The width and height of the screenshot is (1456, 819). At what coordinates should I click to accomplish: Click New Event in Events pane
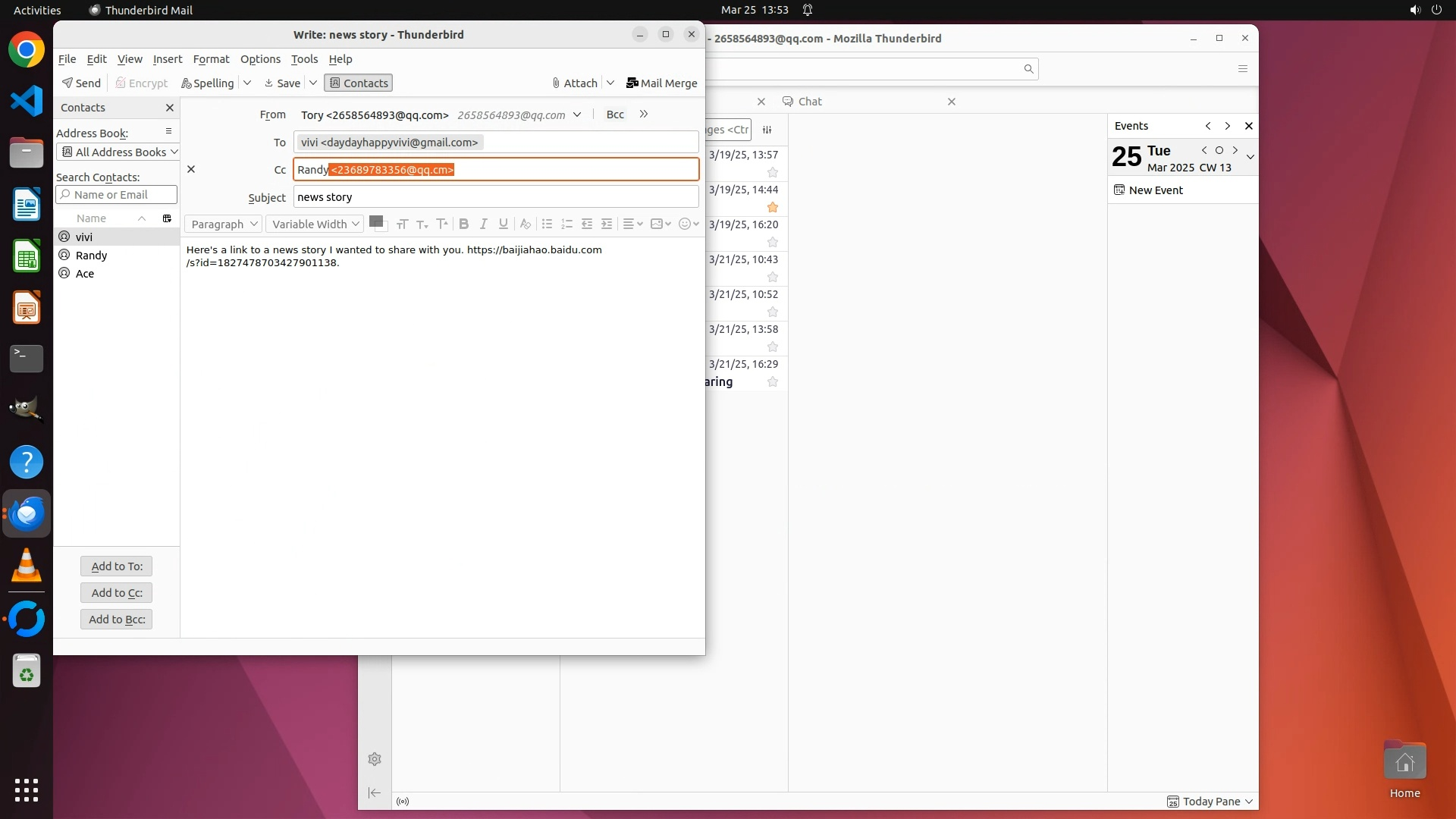pyautogui.click(x=1155, y=190)
